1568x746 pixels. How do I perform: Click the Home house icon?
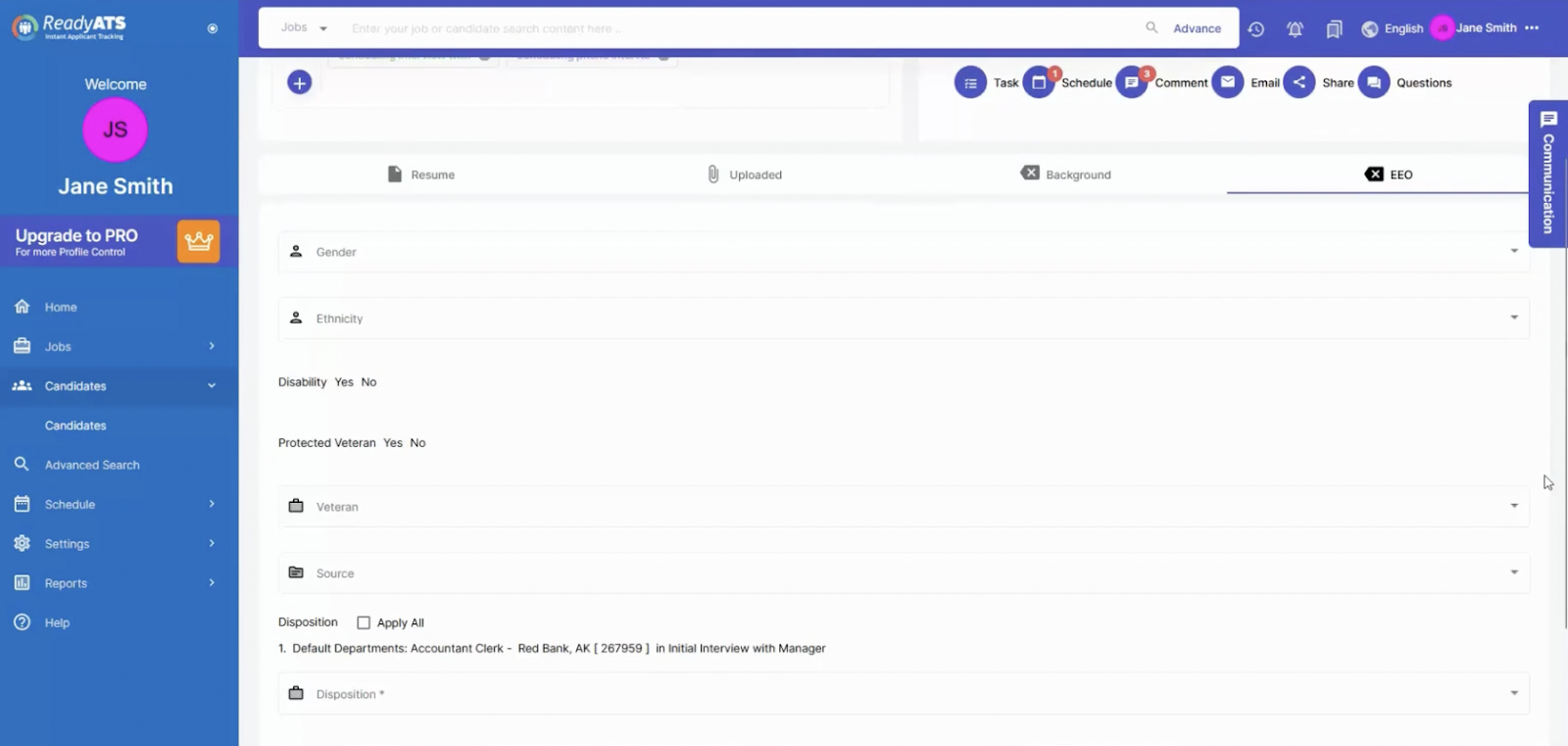pyautogui.click(x=22, y=307)
